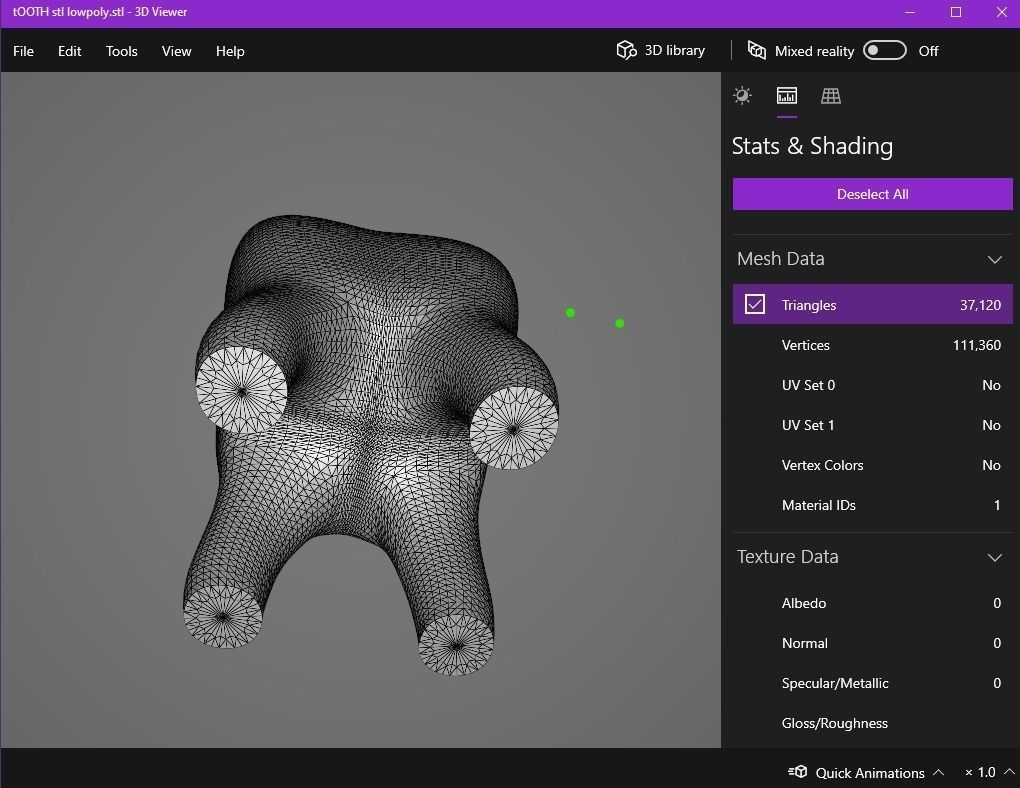This screenshot has width=1020, height=788.
Task: Open the Grid & Views tab icon
Action: point(831,96)
